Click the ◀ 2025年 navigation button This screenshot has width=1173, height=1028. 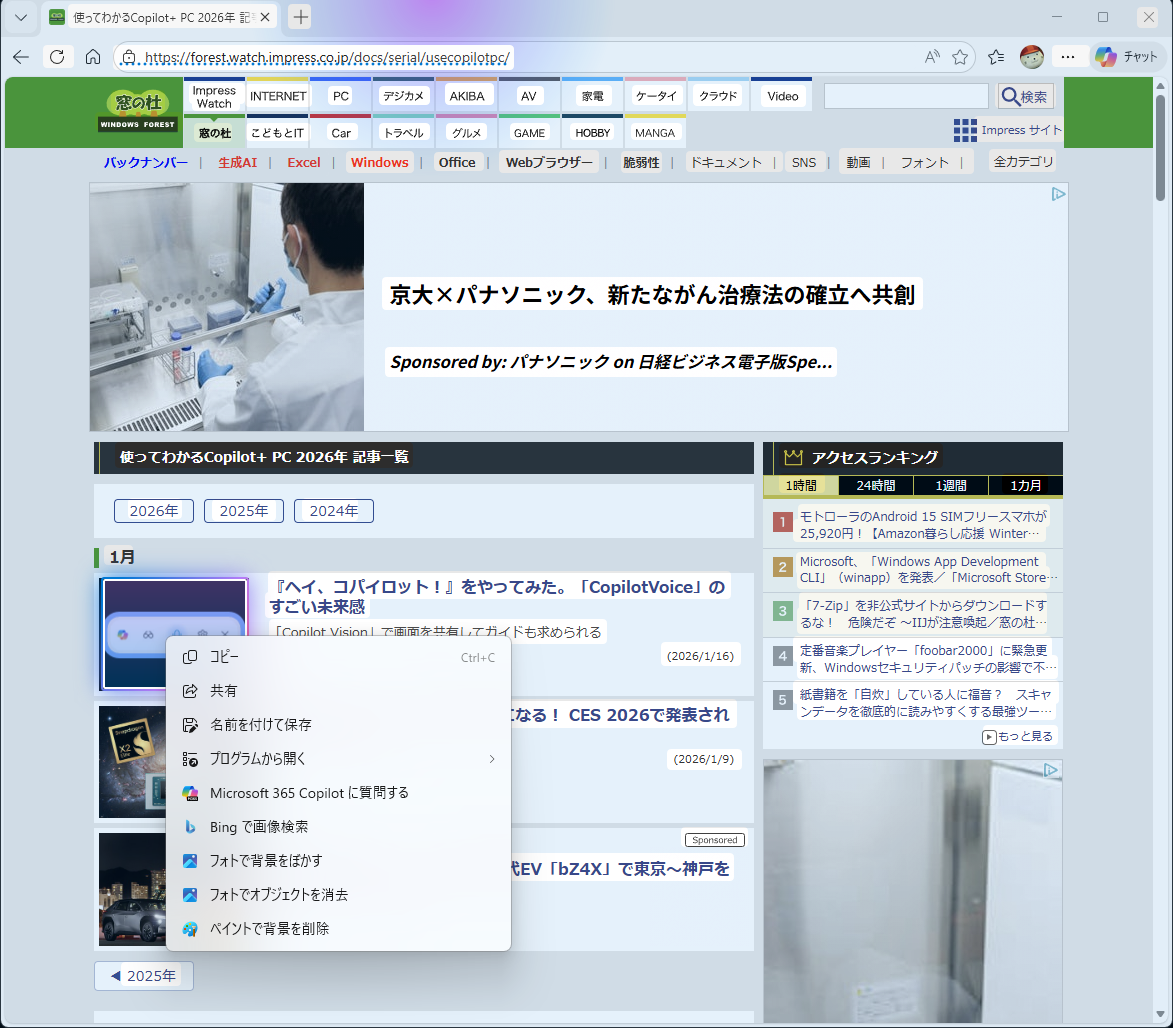143,976
